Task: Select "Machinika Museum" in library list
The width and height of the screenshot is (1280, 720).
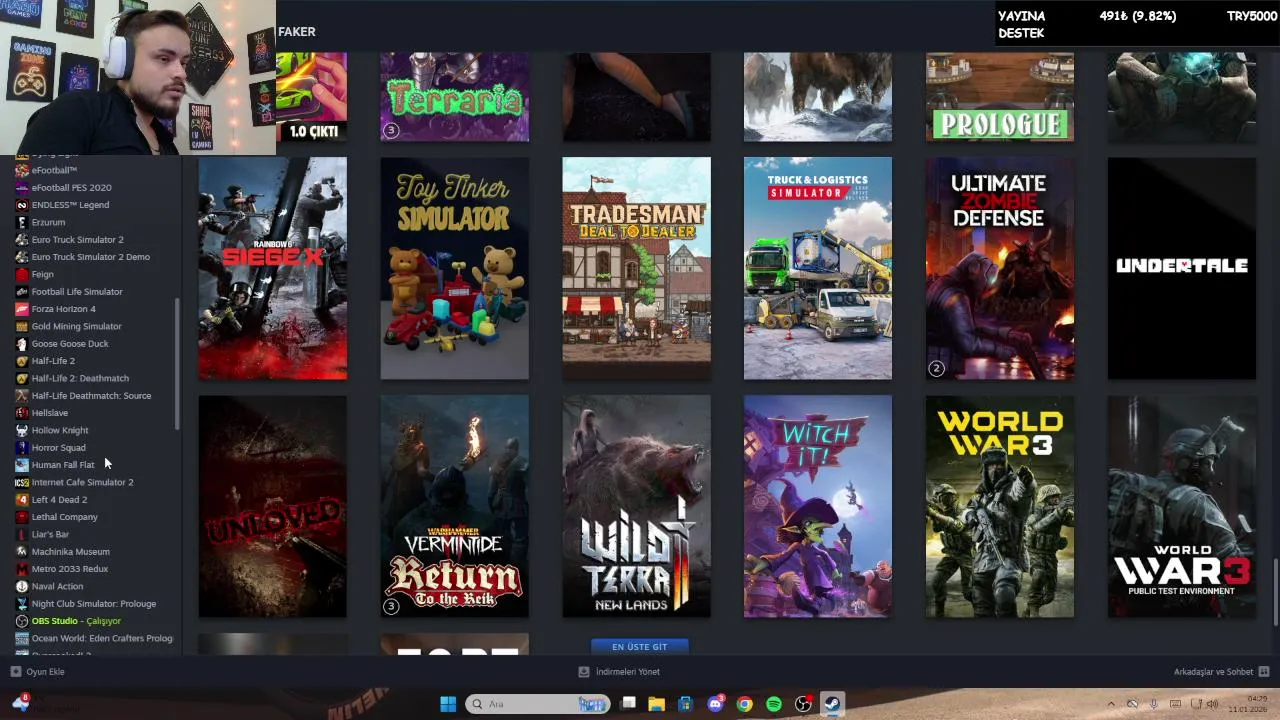Action: click(x=70, y=552)
